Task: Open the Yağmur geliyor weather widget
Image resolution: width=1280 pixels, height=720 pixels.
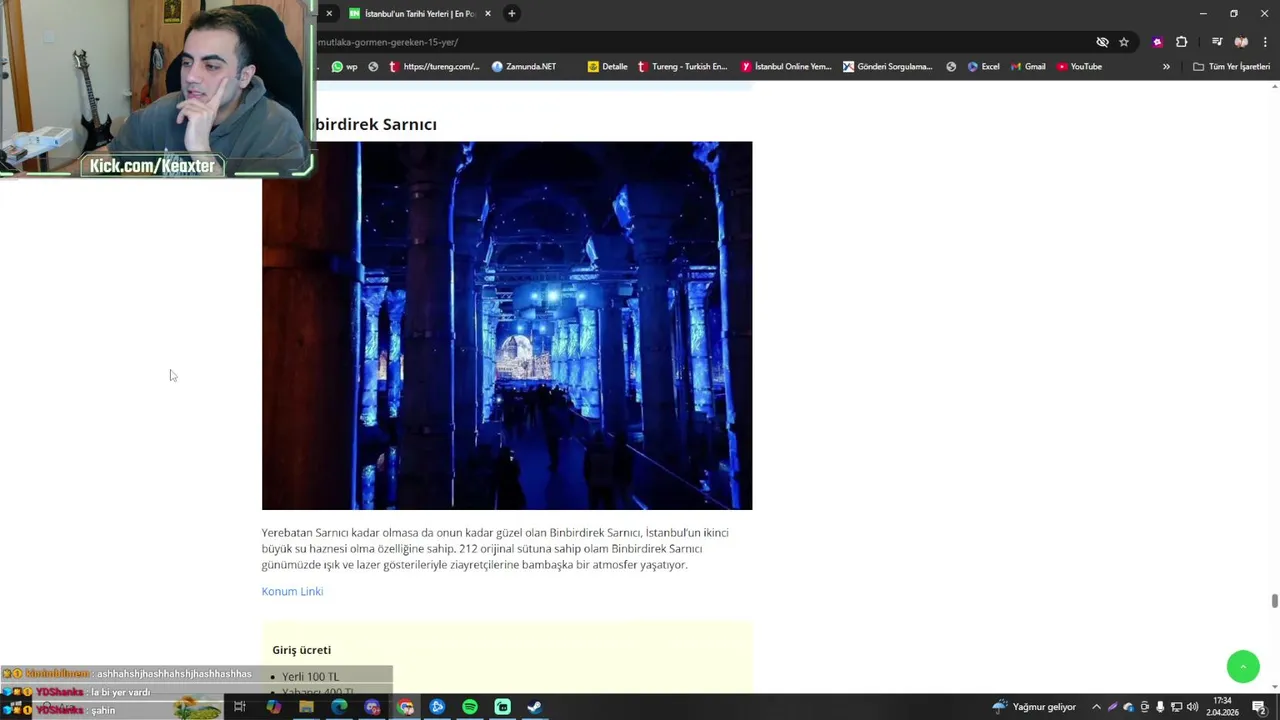Action: point(1033,707)
